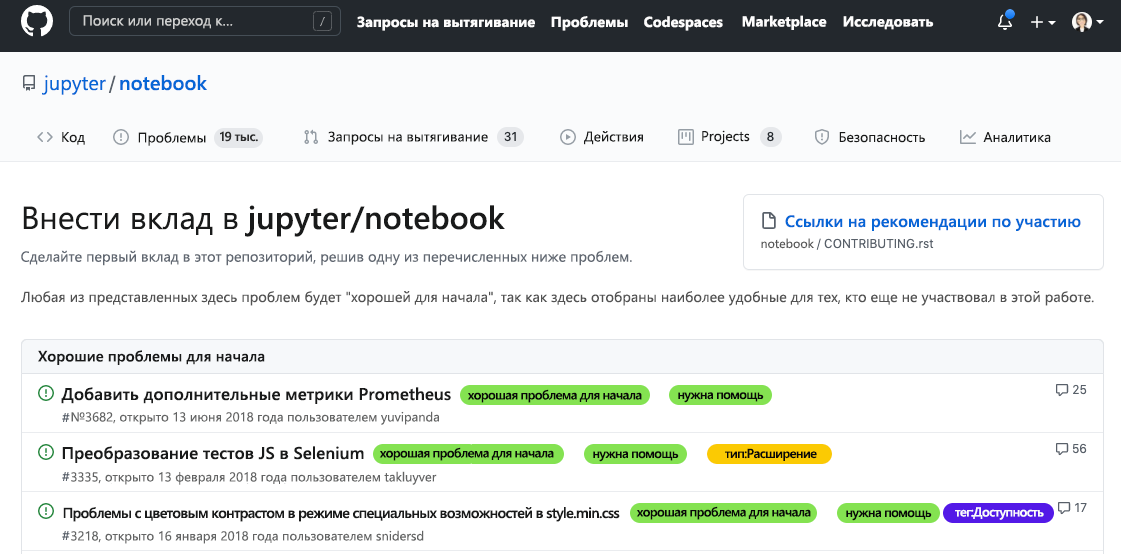Click the repository icon beside jupyter

pos(29,84)
